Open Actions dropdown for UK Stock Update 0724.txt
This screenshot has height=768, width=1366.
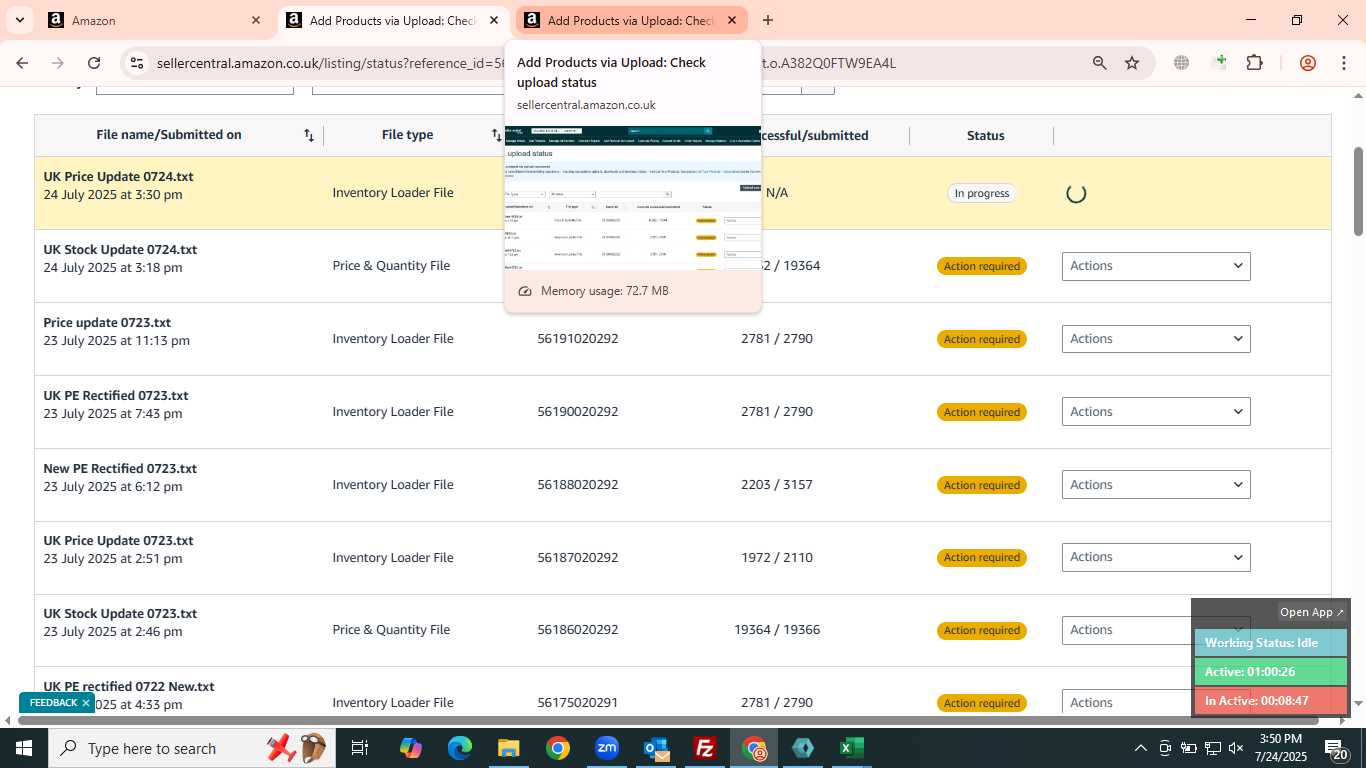[x=1156, y=266]
